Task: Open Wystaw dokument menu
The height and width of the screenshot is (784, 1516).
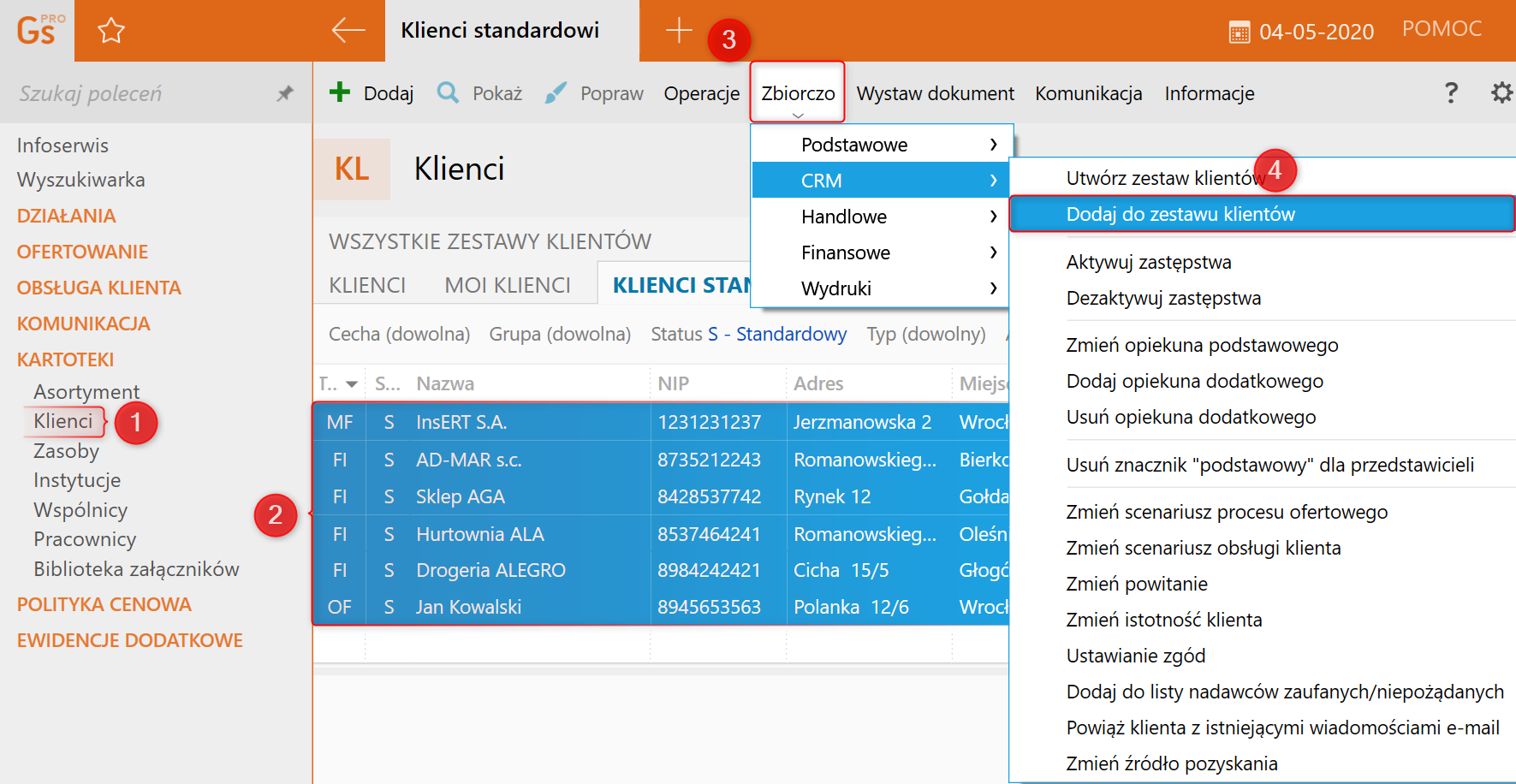Action: 935,93
